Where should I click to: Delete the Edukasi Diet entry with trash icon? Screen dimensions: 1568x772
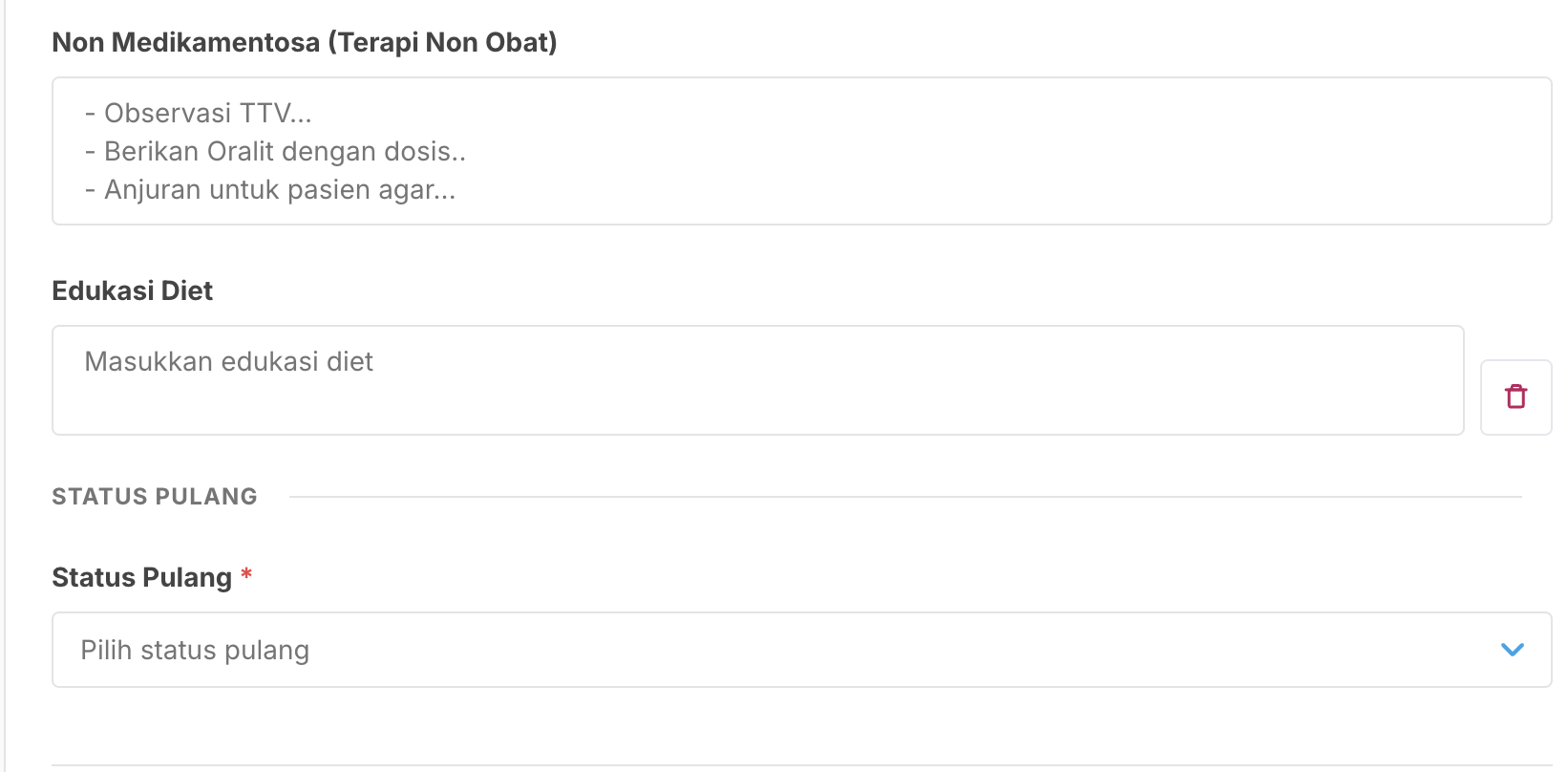pos(1515,397)
